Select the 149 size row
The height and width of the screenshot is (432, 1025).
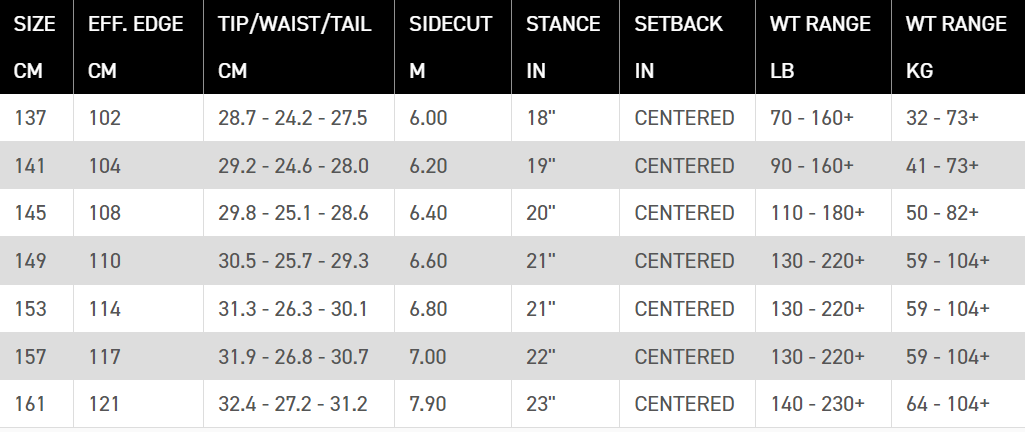(512, 261)
